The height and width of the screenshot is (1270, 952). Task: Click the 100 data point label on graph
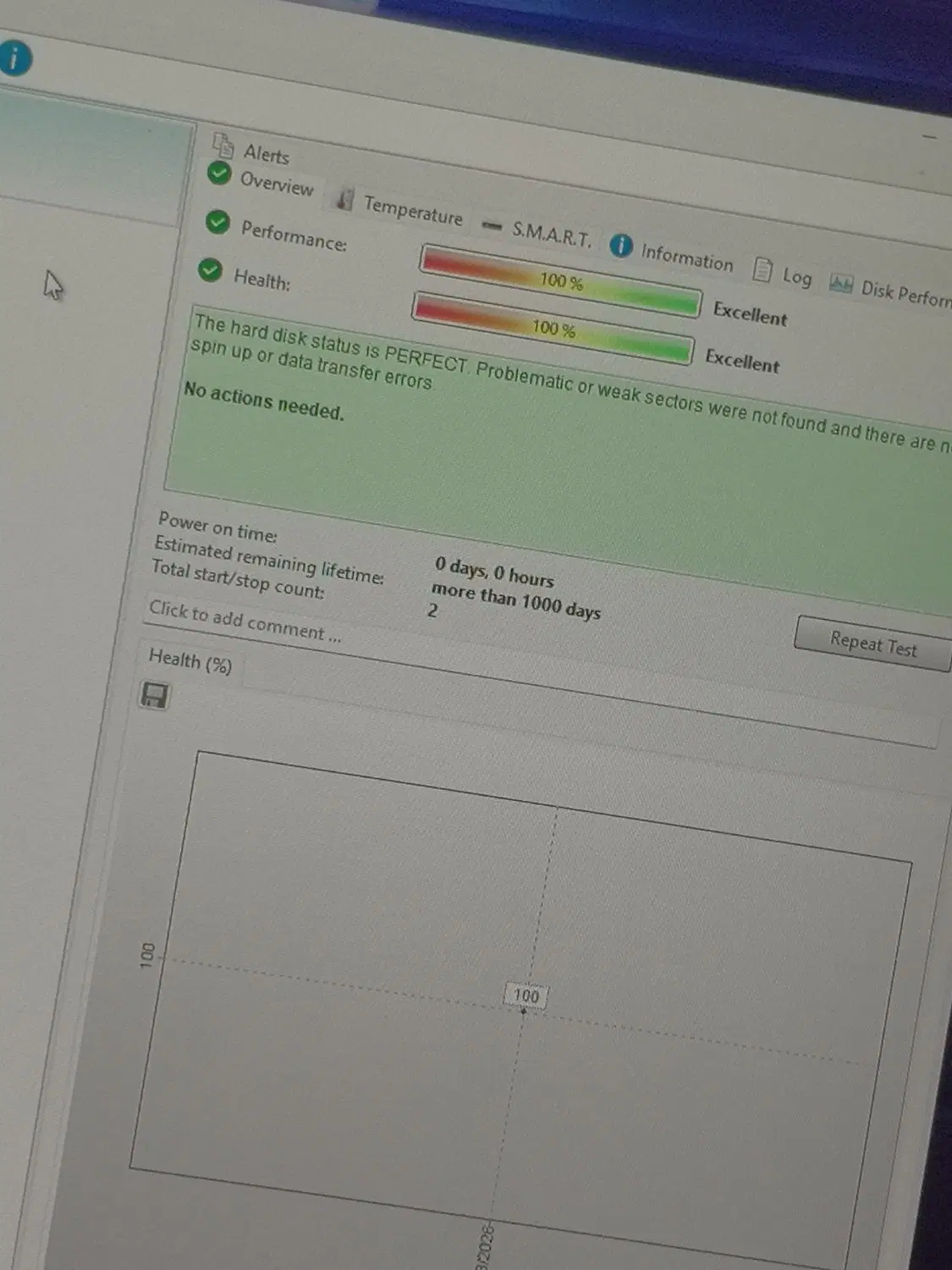click(526, 995)
